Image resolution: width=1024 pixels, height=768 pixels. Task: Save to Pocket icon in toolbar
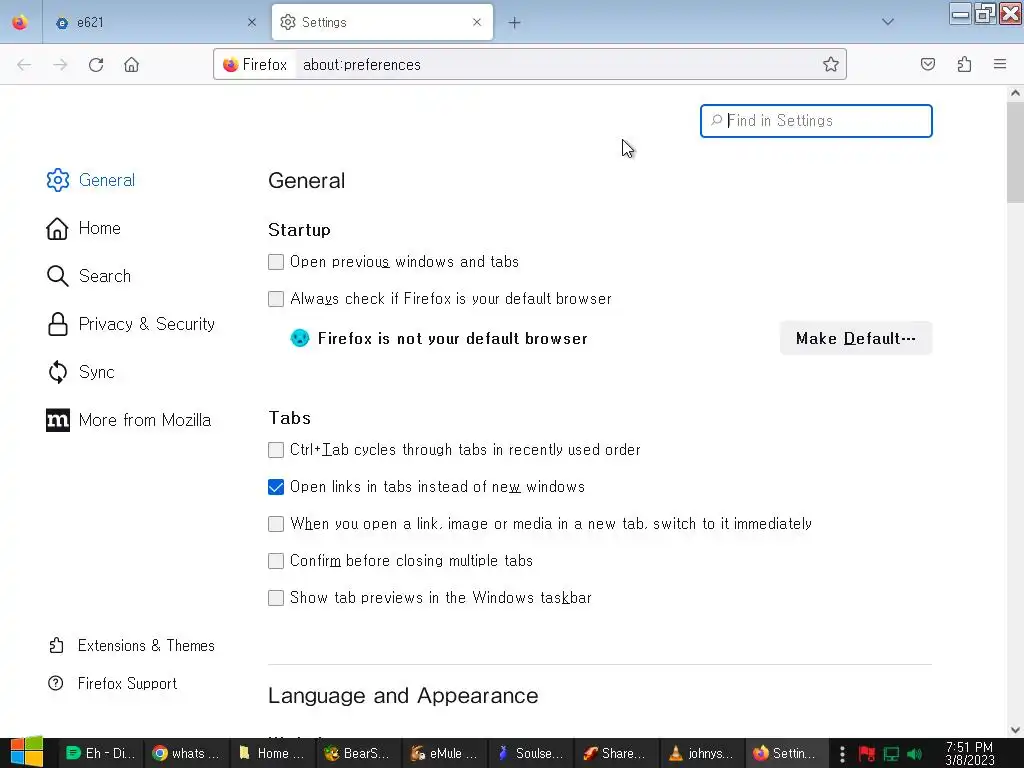927,64
